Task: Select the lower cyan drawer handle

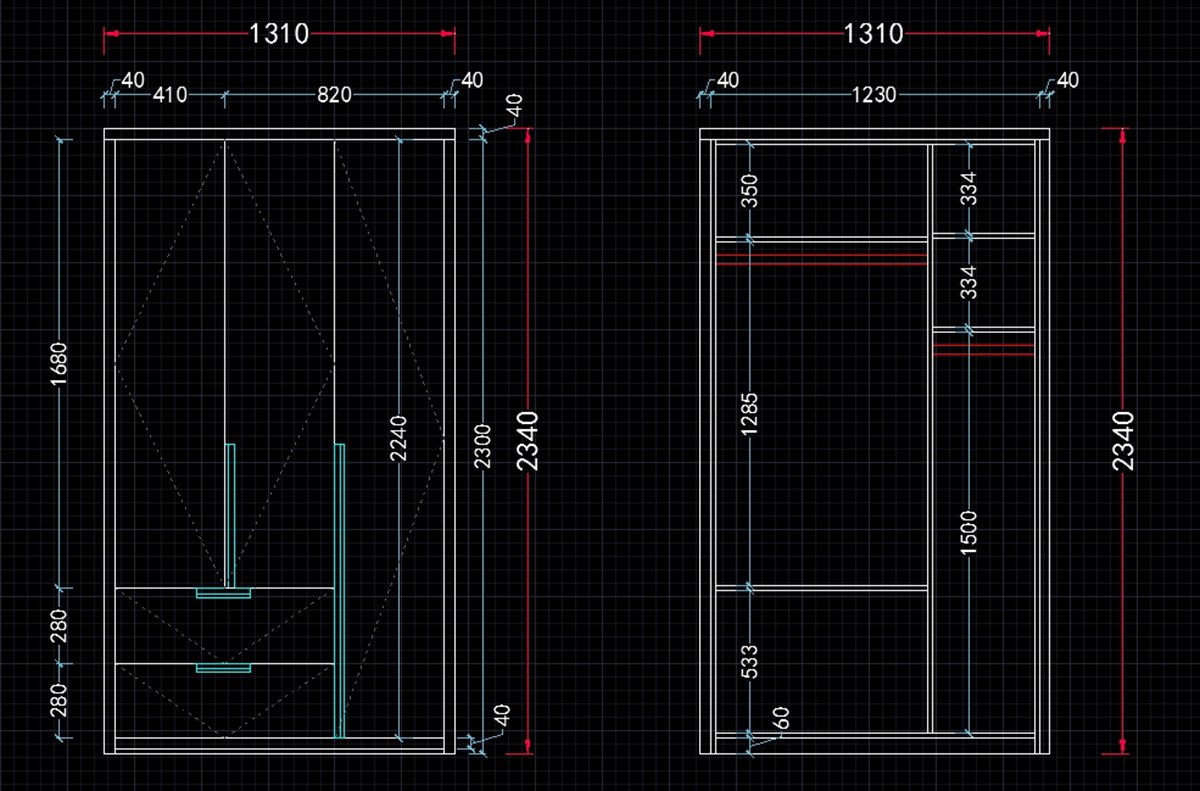Action: (222, 668)
